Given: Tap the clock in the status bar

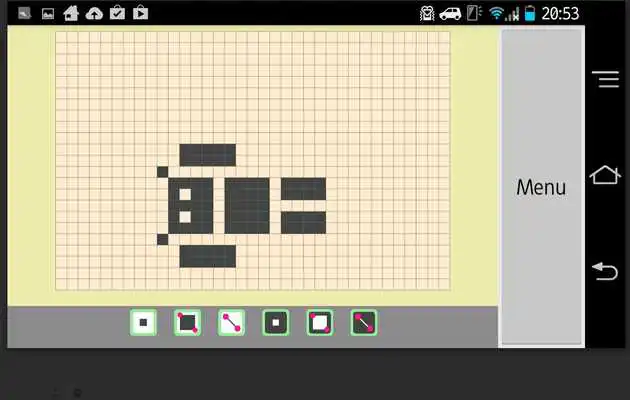Looking at the screenshot, I should (x=560, y=13).
